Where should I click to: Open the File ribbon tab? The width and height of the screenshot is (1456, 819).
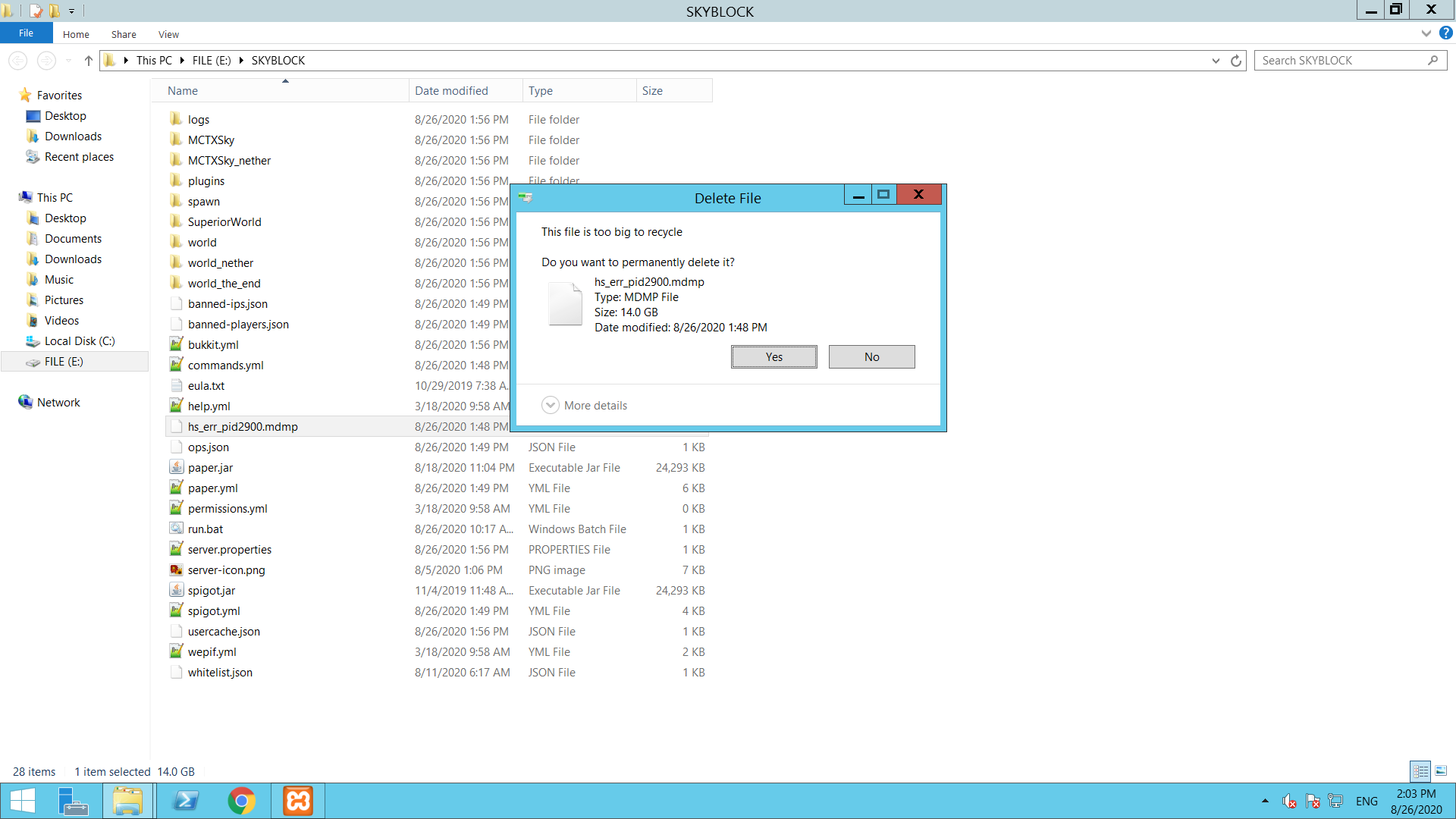click(26, 33)
